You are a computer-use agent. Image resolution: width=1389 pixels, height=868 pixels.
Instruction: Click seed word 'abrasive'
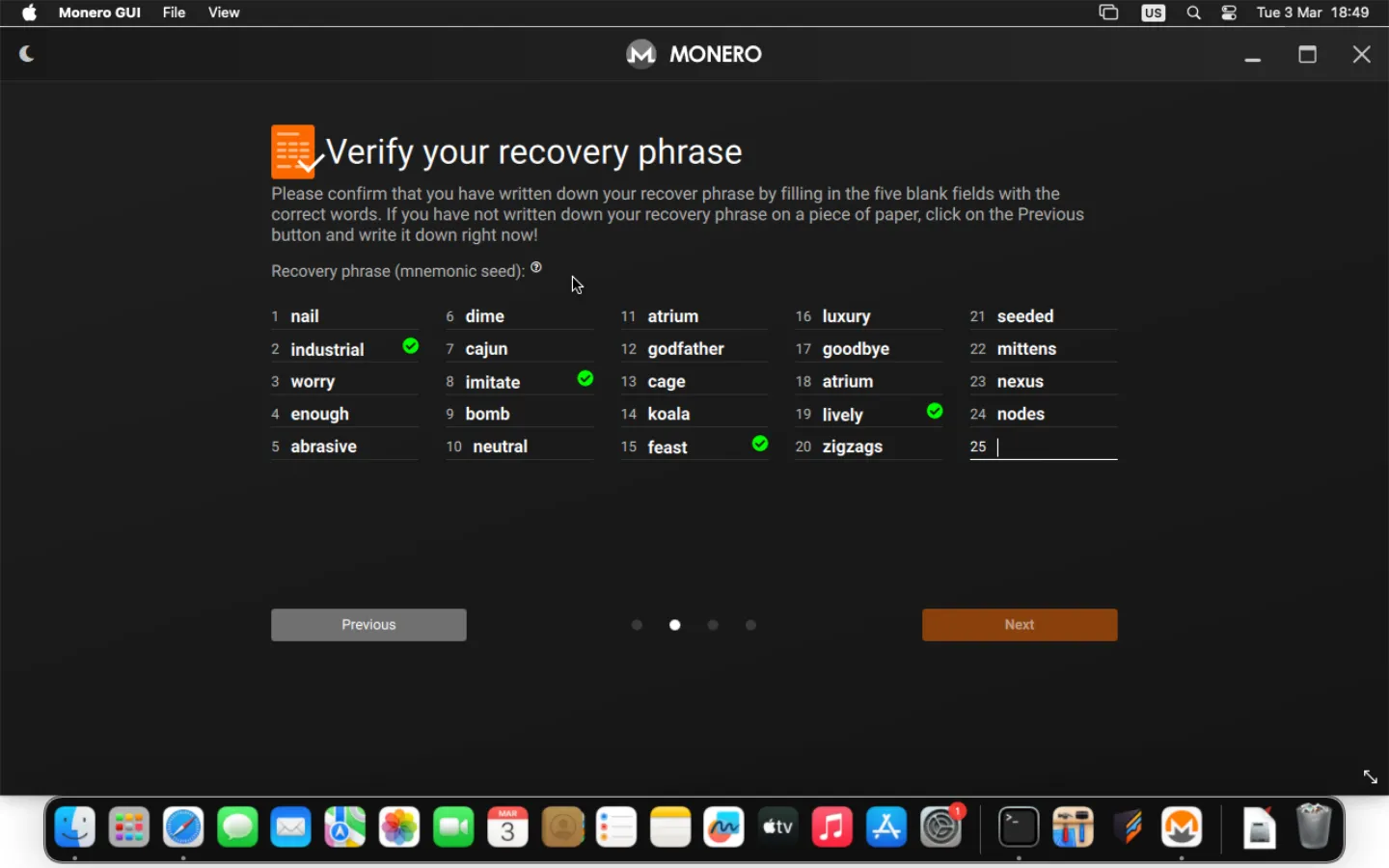(323, 447)
